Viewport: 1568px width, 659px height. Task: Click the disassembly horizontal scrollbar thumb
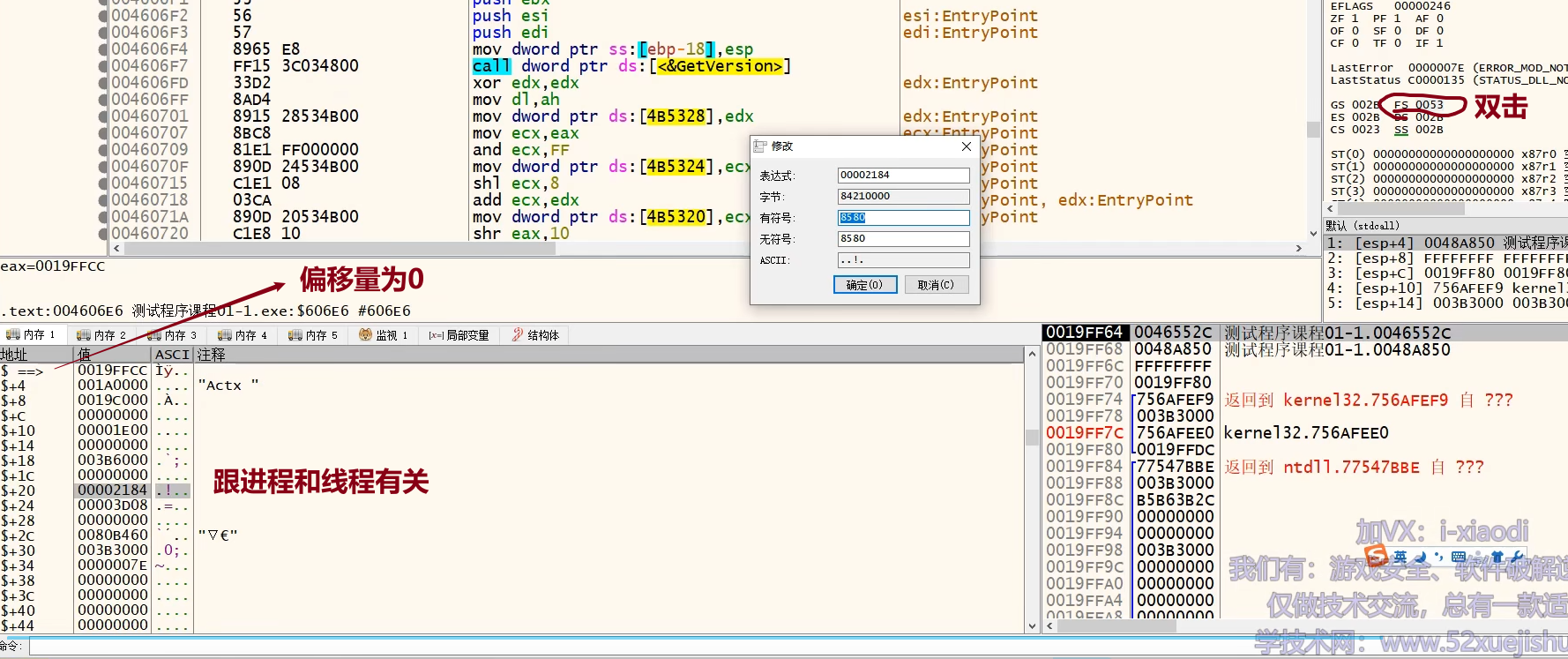[340, 249]
